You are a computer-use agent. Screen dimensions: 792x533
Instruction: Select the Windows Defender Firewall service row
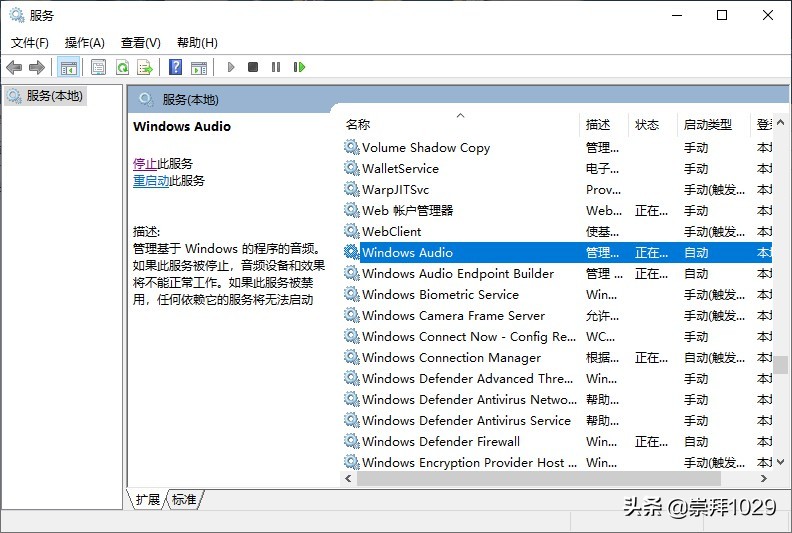coord(441,441)
